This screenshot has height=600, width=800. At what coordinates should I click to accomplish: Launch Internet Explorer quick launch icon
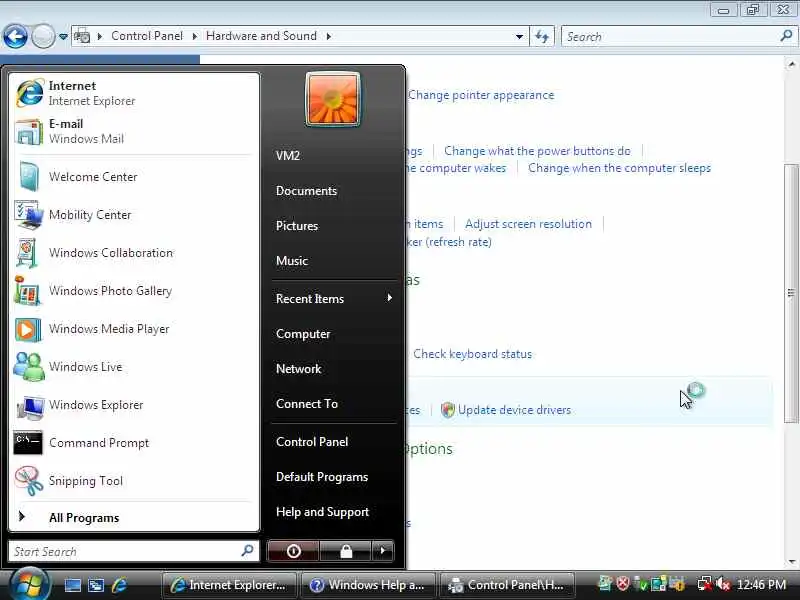(x=119, y=585)
